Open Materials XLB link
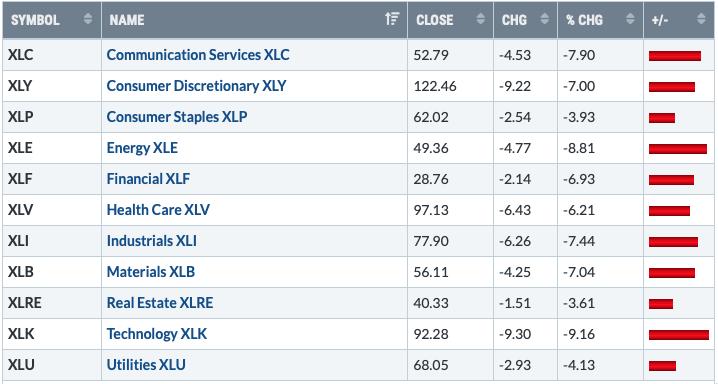The width and height of the screenshot is (718, 384). tap(151, 272)
